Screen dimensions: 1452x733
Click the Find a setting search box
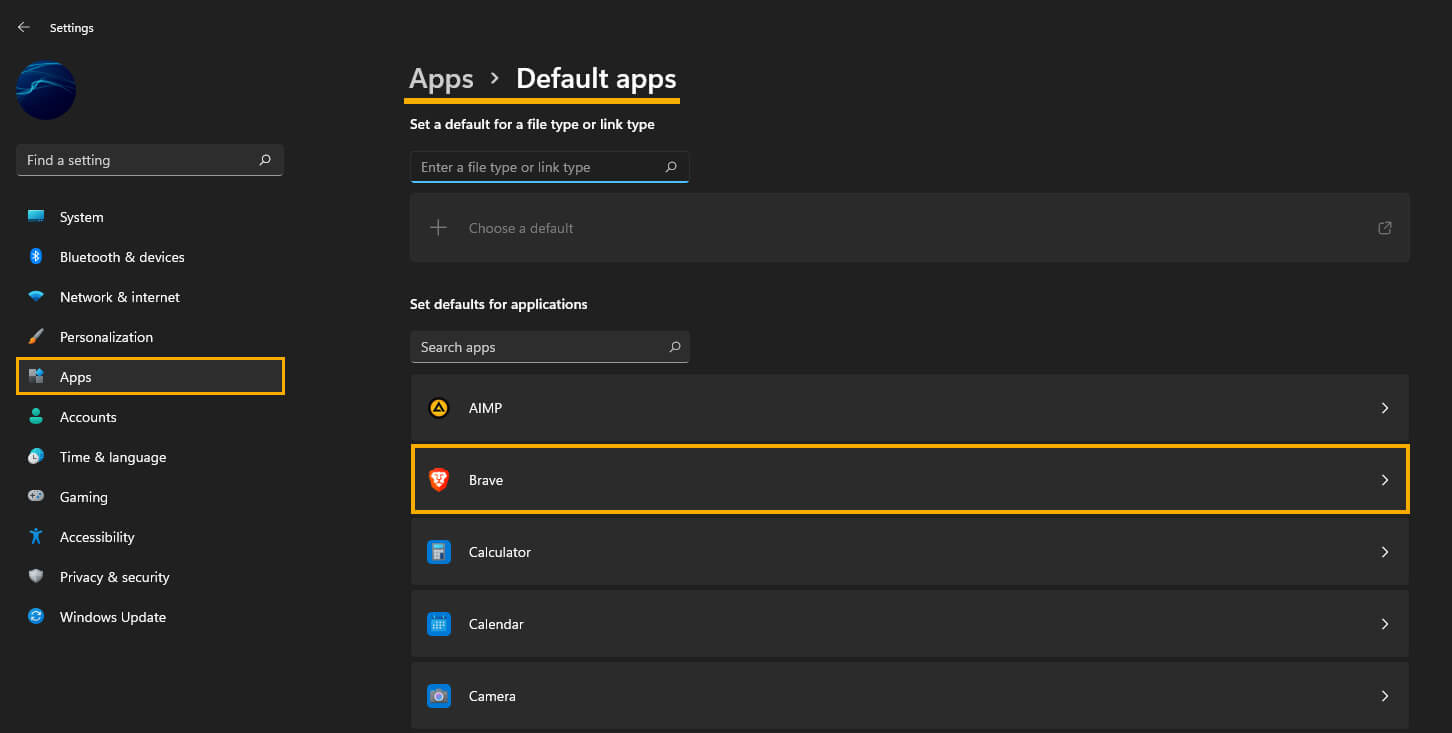[150, 160]
